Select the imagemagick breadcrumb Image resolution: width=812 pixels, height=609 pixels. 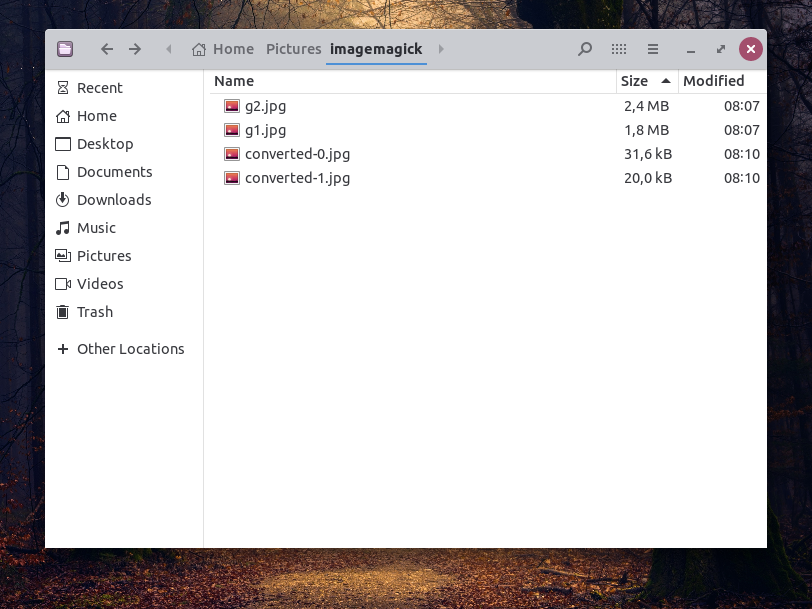tap(376, 49)
